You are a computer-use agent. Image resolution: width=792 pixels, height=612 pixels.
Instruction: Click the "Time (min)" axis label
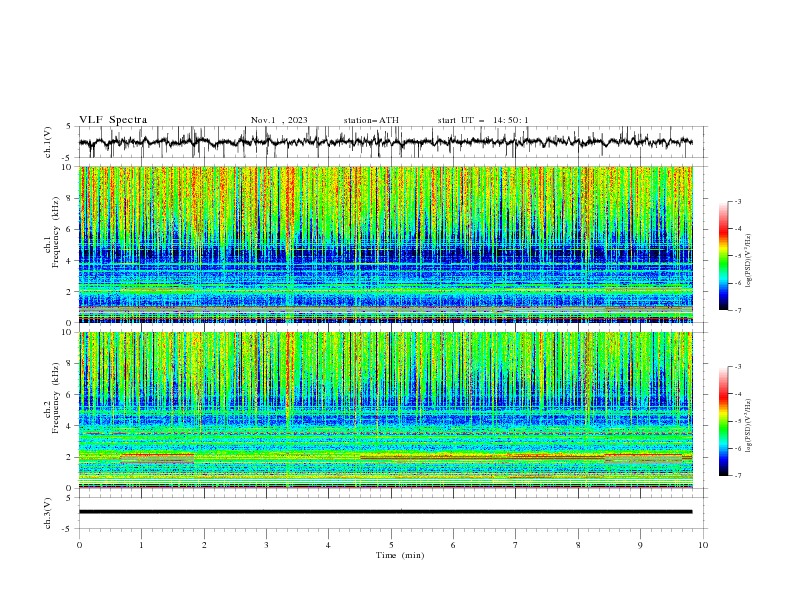400,555
